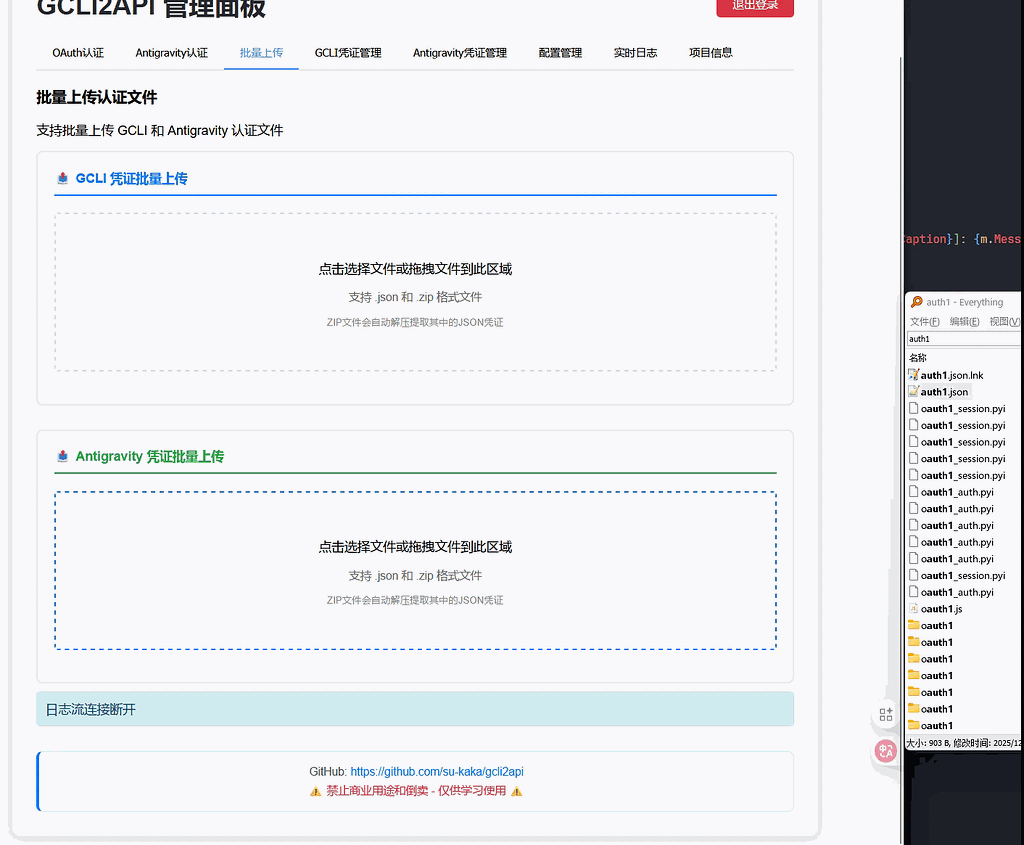Open the 项目信息 tab
The height and width of the screenshot is (845, 1024).
coord(711,53)
